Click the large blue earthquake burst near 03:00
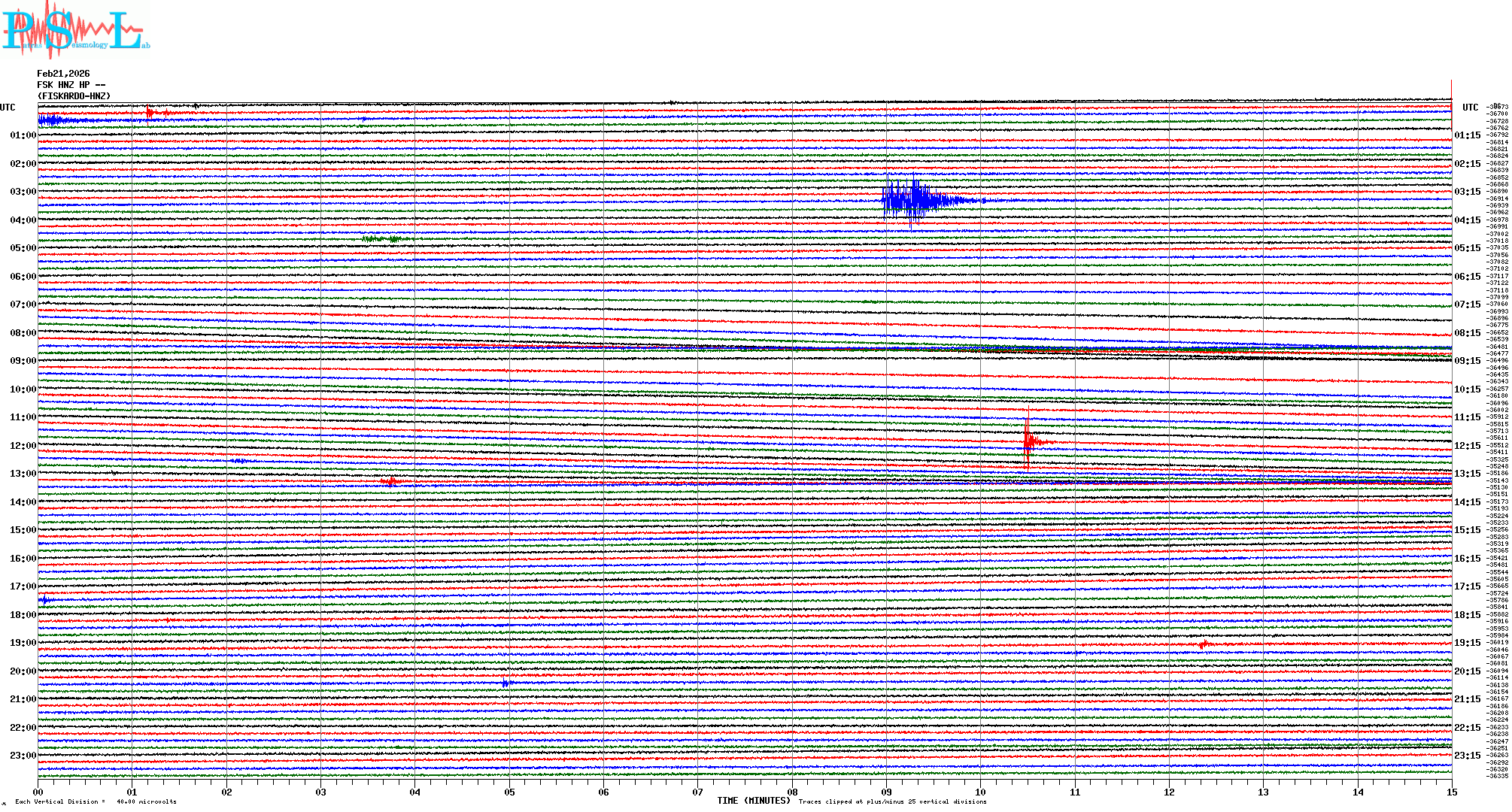This screenshot has height=812, width=1512. [x=914, y=199]
